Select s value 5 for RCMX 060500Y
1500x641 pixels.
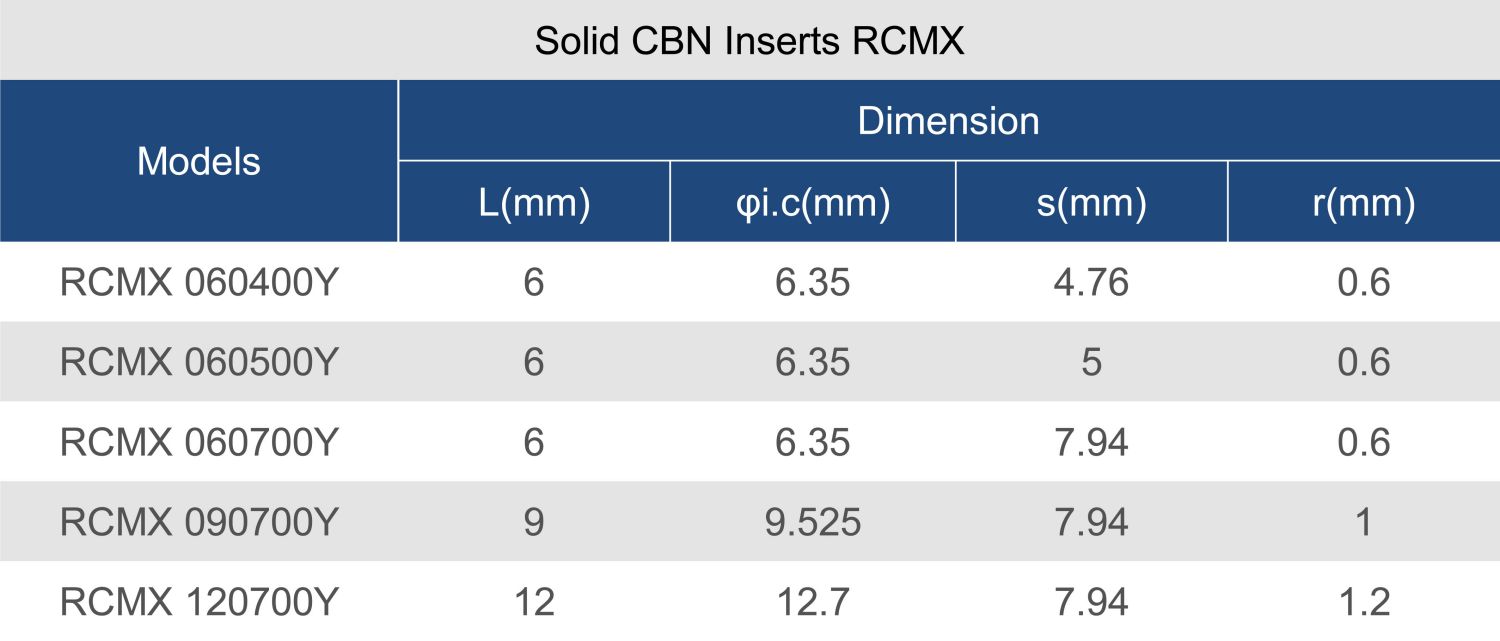click(x=1091, y=362)
